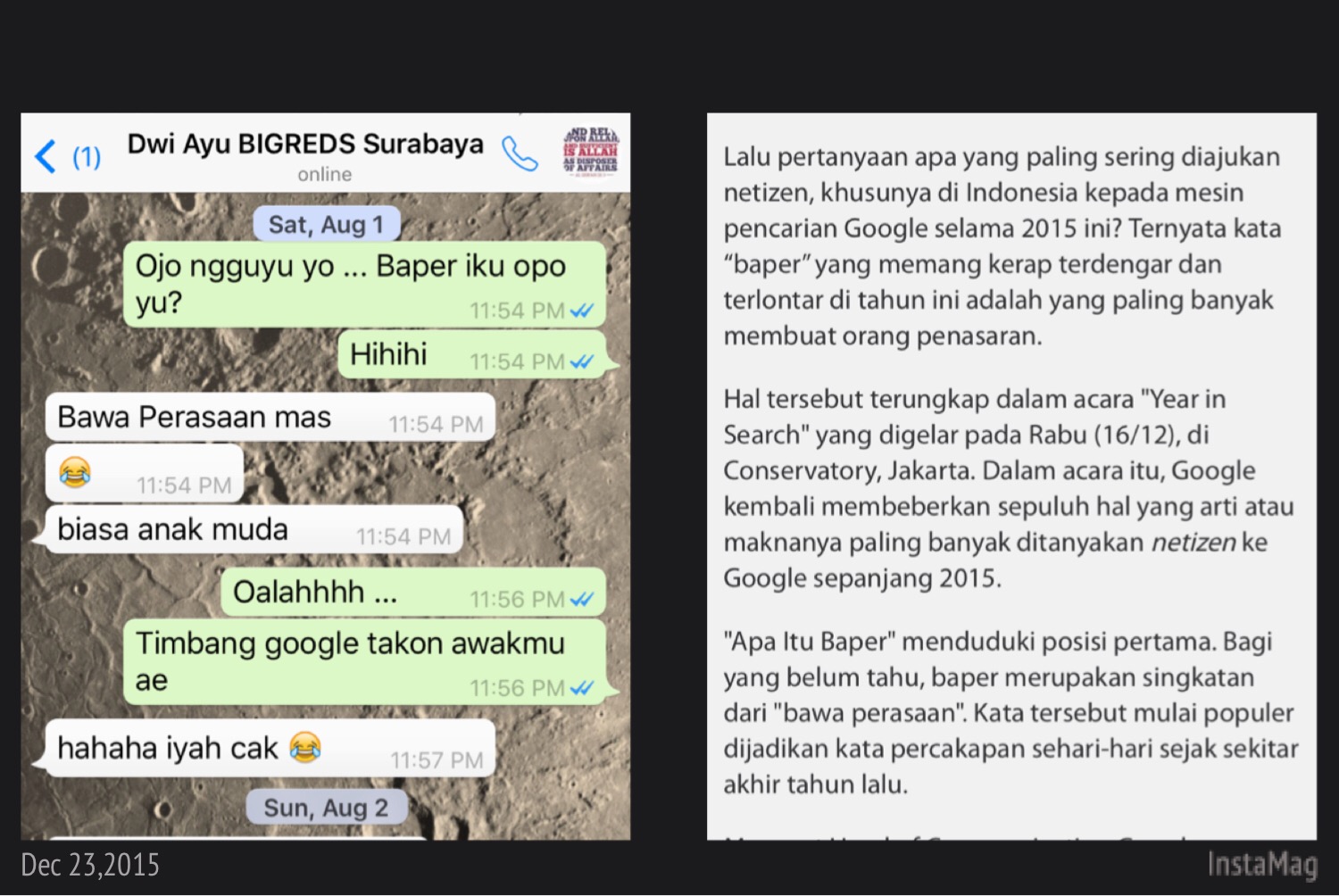This screenshot has height=896, width=1339.
Task: Click the 'Apa Itu Baper' article paragraph
Action: pos(1011,712)
